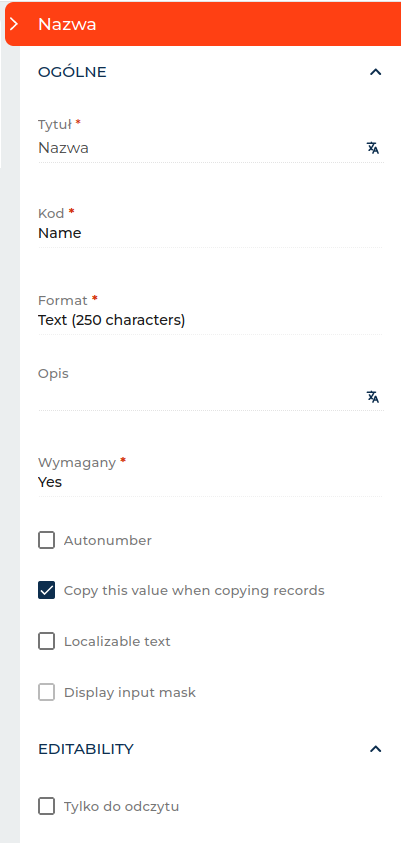Click the EDITABILITY section heading text
Image resolution: width=401 pixels, height=843 pixels.
tap(86, 749)
